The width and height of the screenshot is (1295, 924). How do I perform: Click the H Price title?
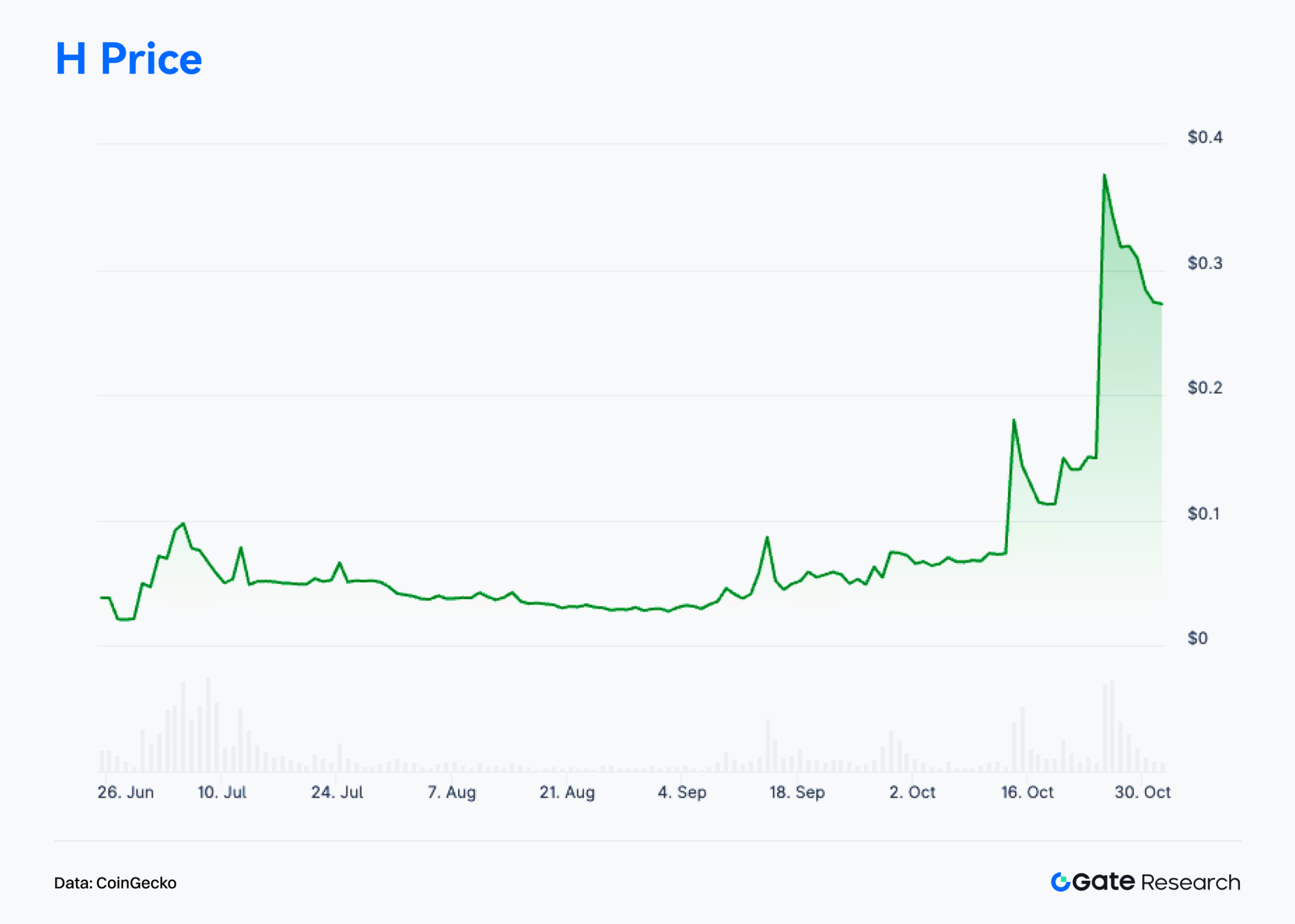click(x=128, y=59)
